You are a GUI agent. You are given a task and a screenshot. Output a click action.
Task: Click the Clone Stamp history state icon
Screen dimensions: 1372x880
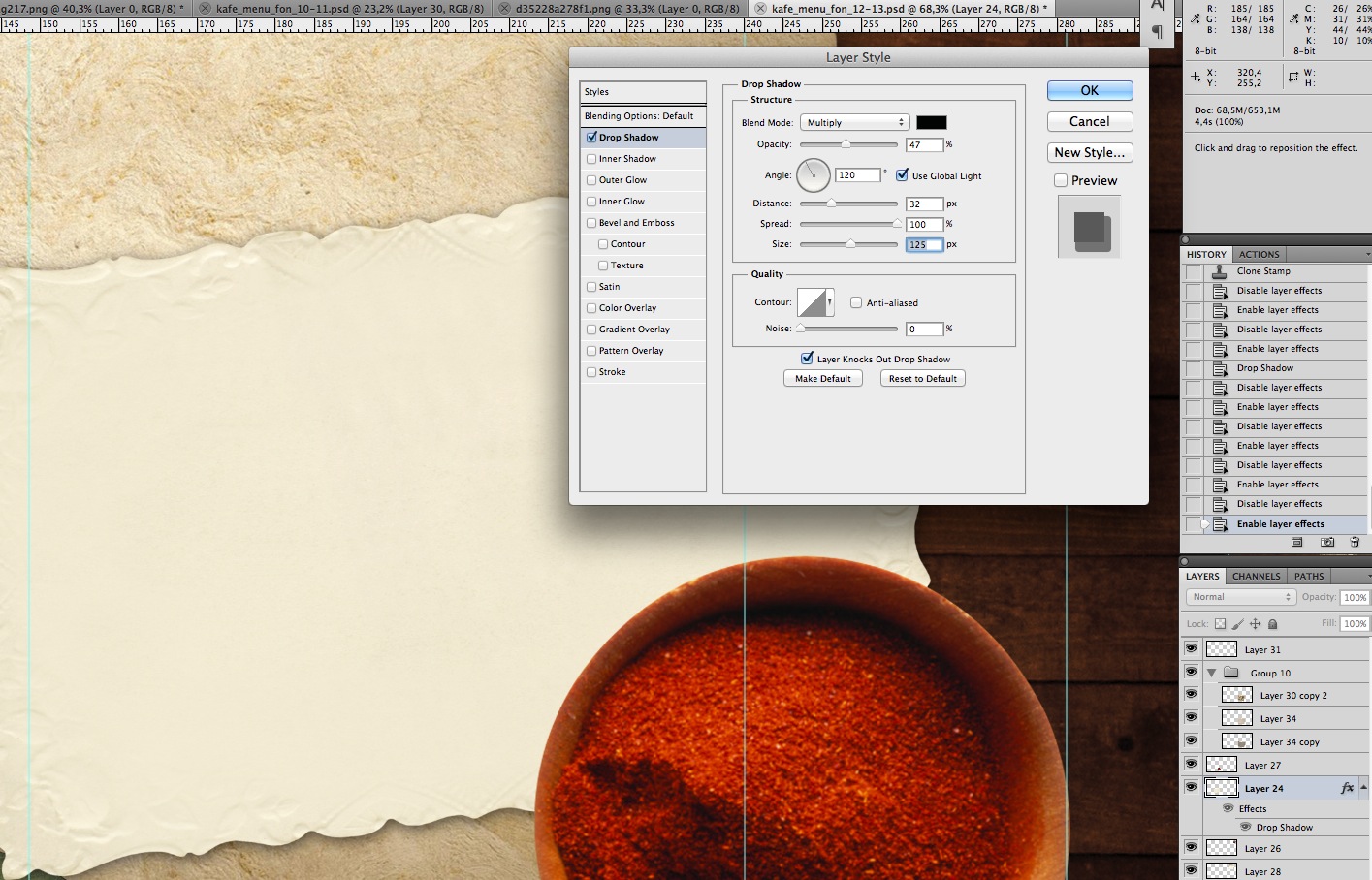(1220, 271)
